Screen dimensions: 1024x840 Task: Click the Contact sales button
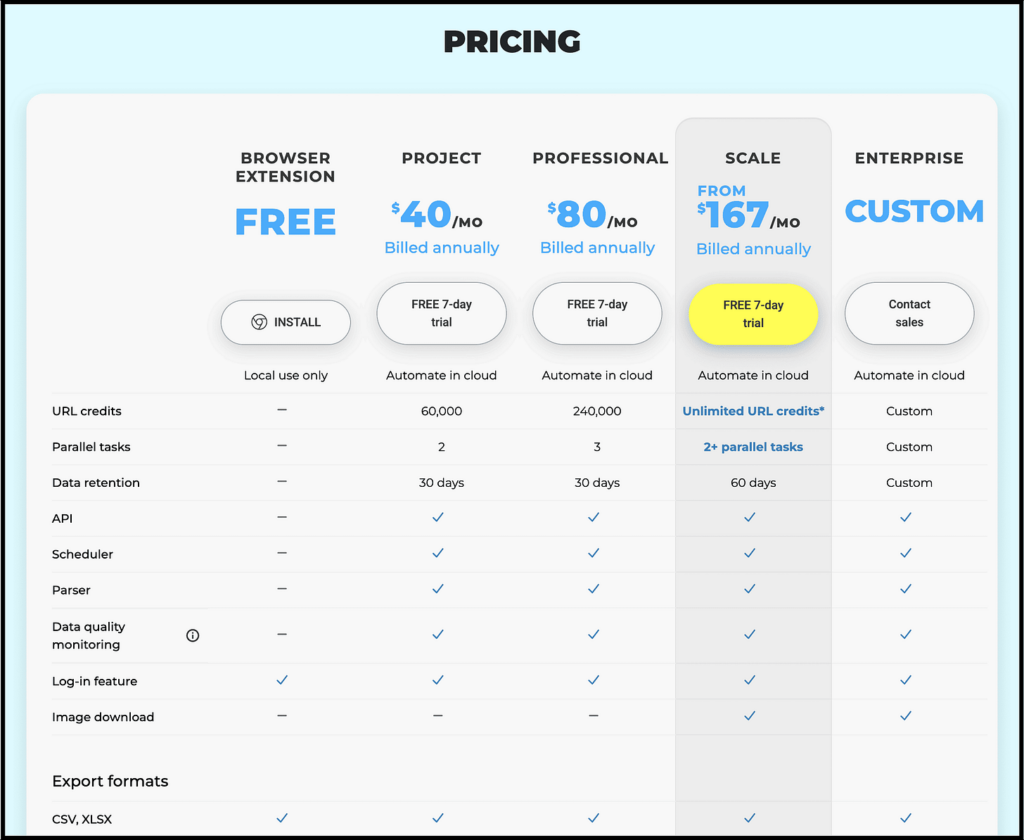coord(908,313)
